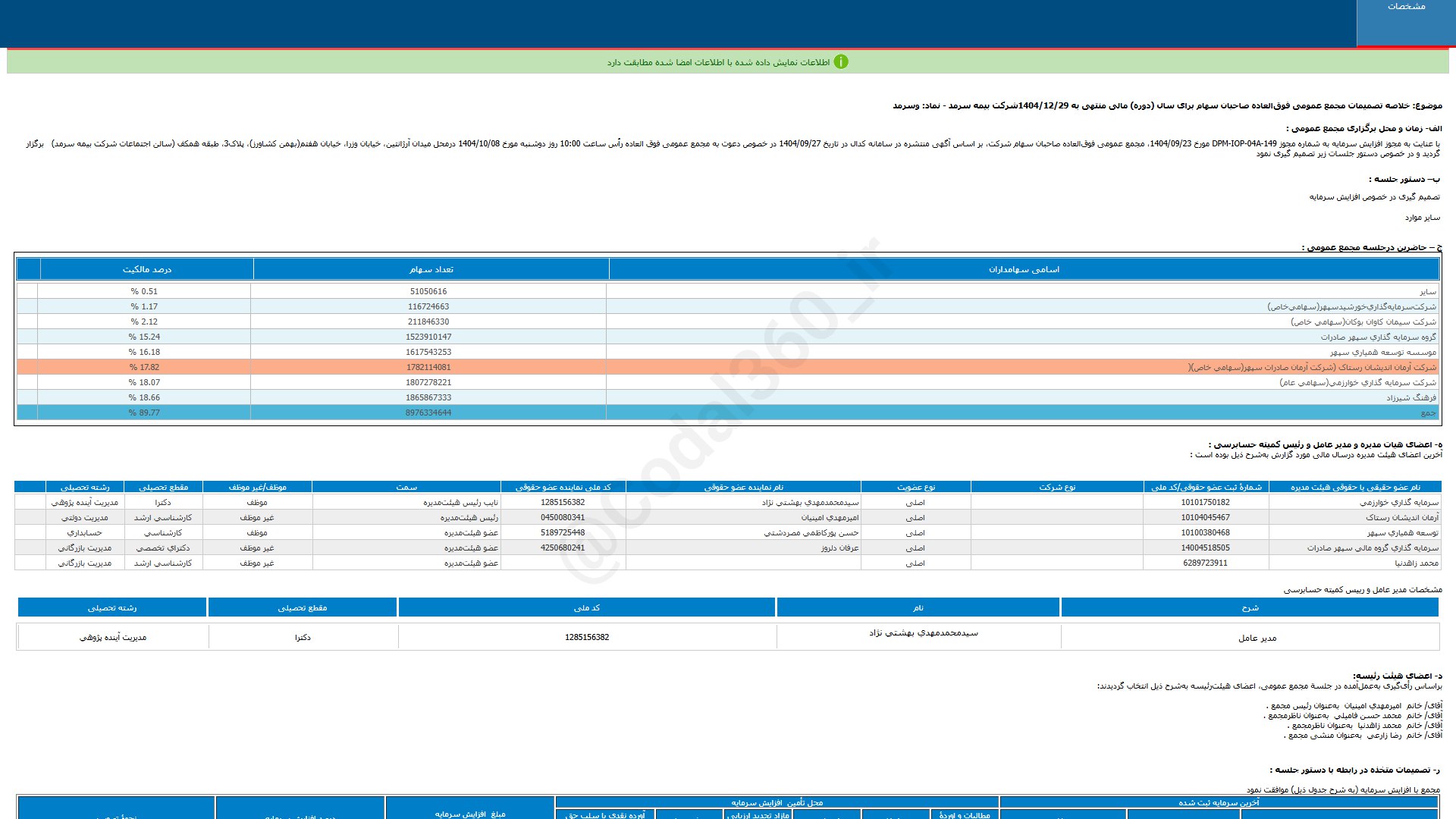Click the signed-information match notification text
Viewport: 1456px width, 819px height.
[x=717, y=62]
